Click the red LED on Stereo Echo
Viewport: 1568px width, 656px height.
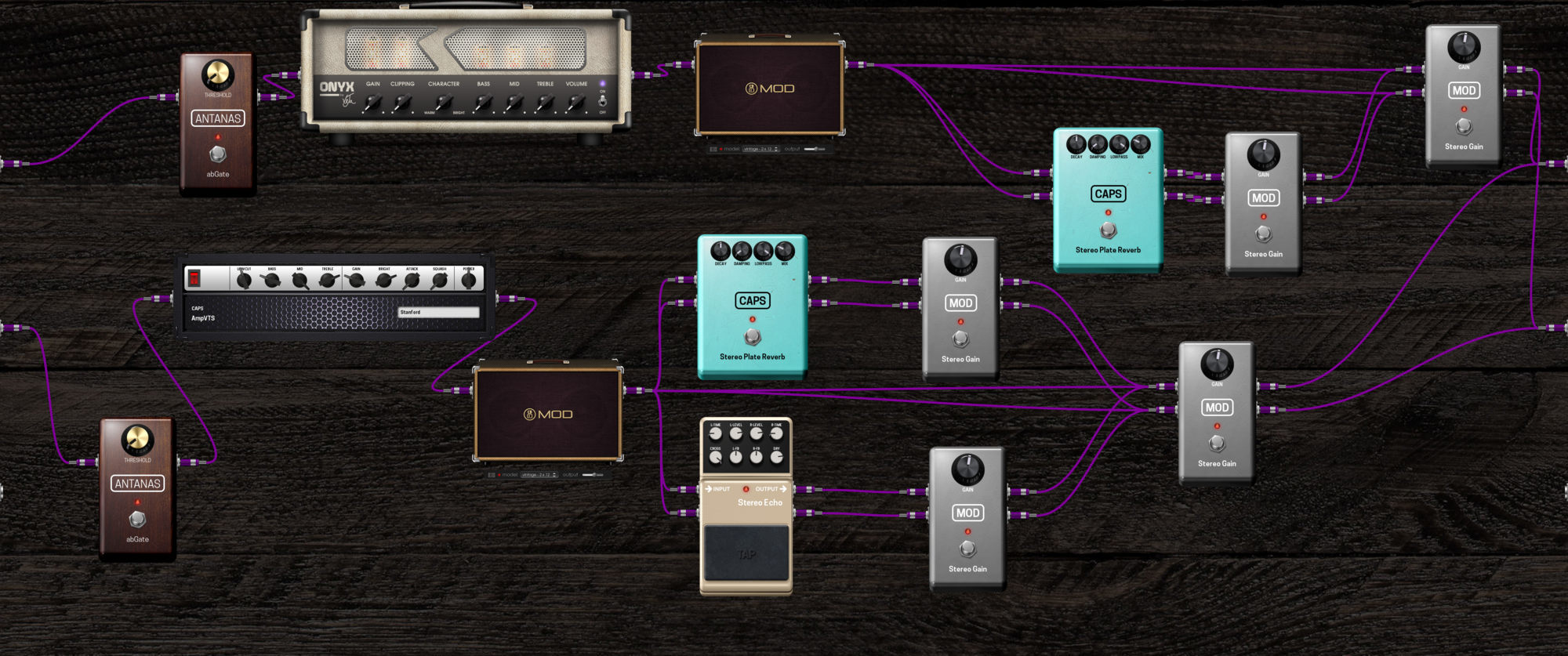pos(746,489)
